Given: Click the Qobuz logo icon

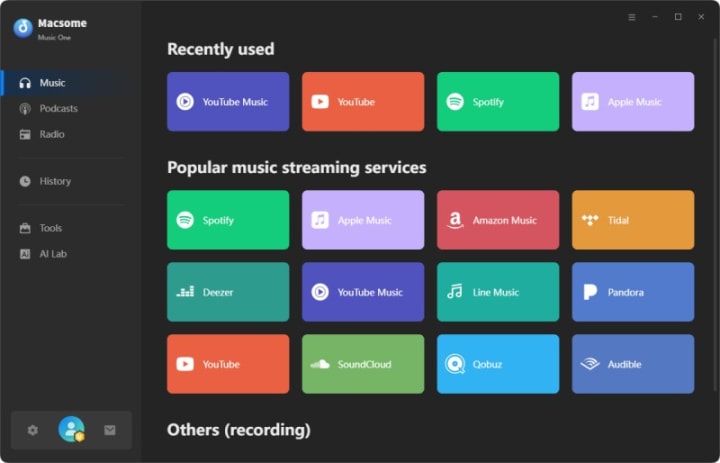Looking at the screenshot, I should (x=455, y=364).
